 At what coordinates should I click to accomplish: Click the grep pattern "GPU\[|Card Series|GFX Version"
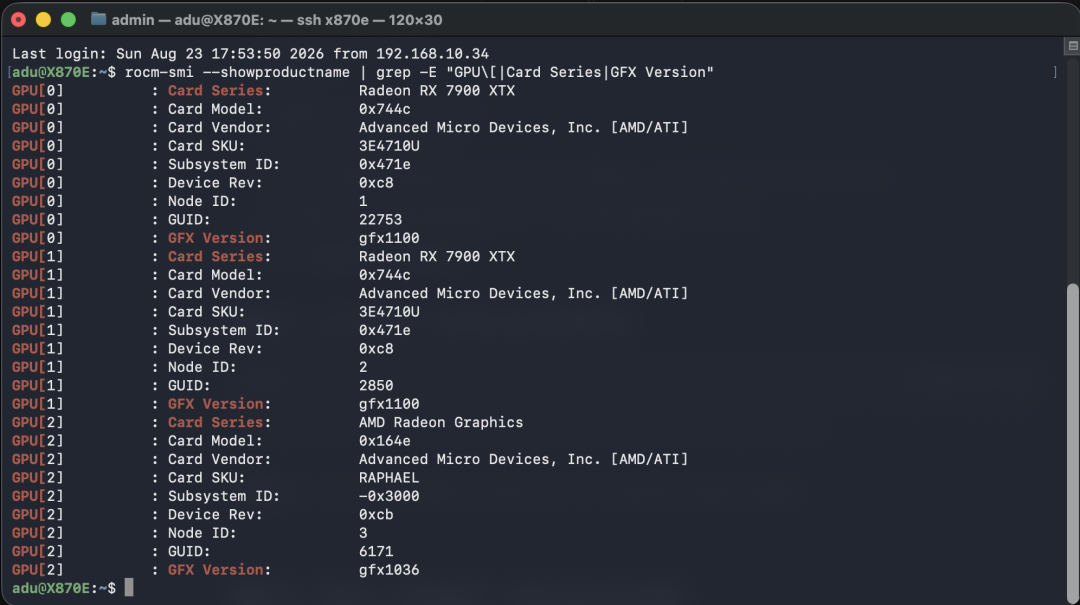point(580,72)
